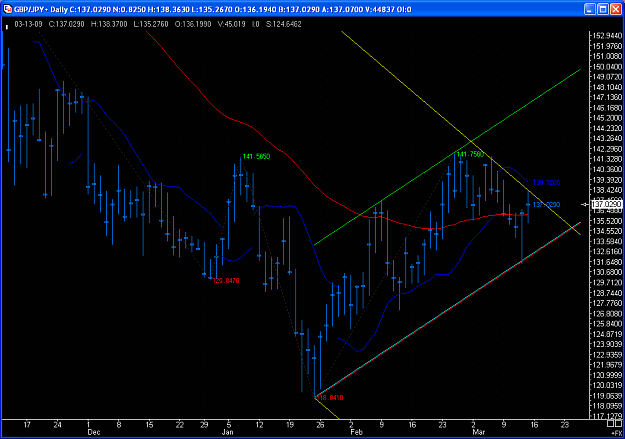
Task: Minimize the GBP/JPY chart window
Action: (590, 9)
